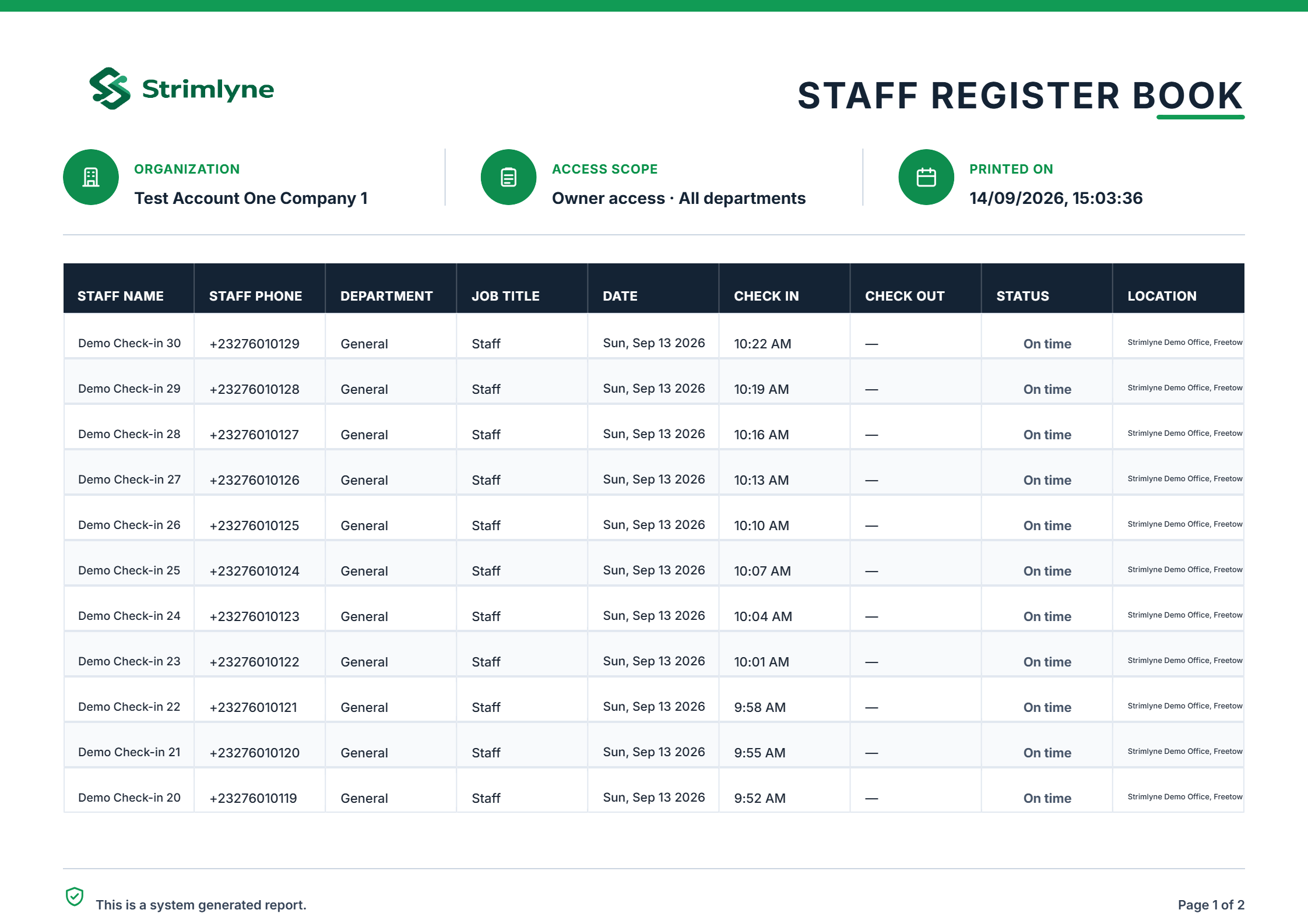Viewport: 1308px width, 924px height.
Task: Click check-in time 10:01 AM
Action: [761, 662]
